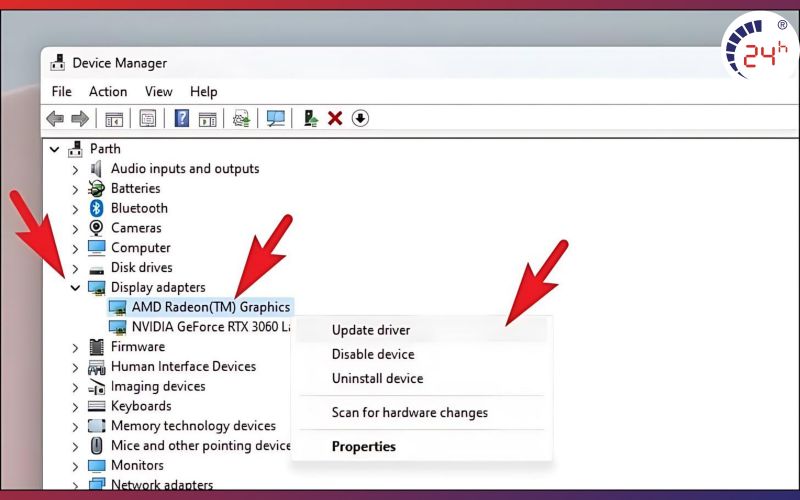800x500 pixels.
Task: Click the Scan for hardware changes monitor icon
Action: click(276, 118)
